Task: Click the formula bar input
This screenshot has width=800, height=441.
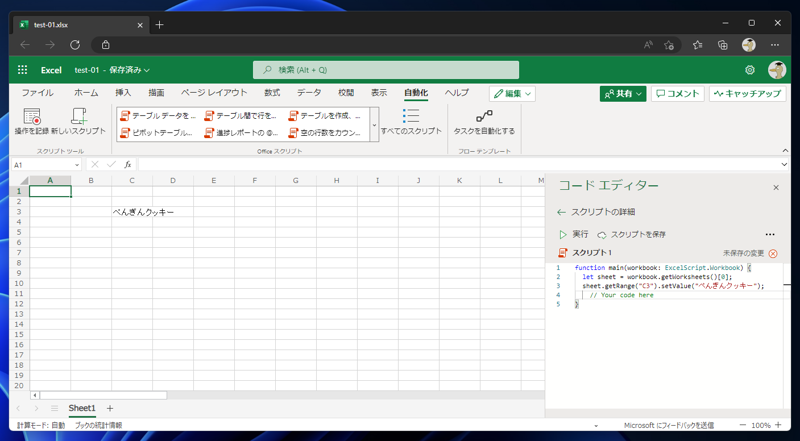Action: 458,164
